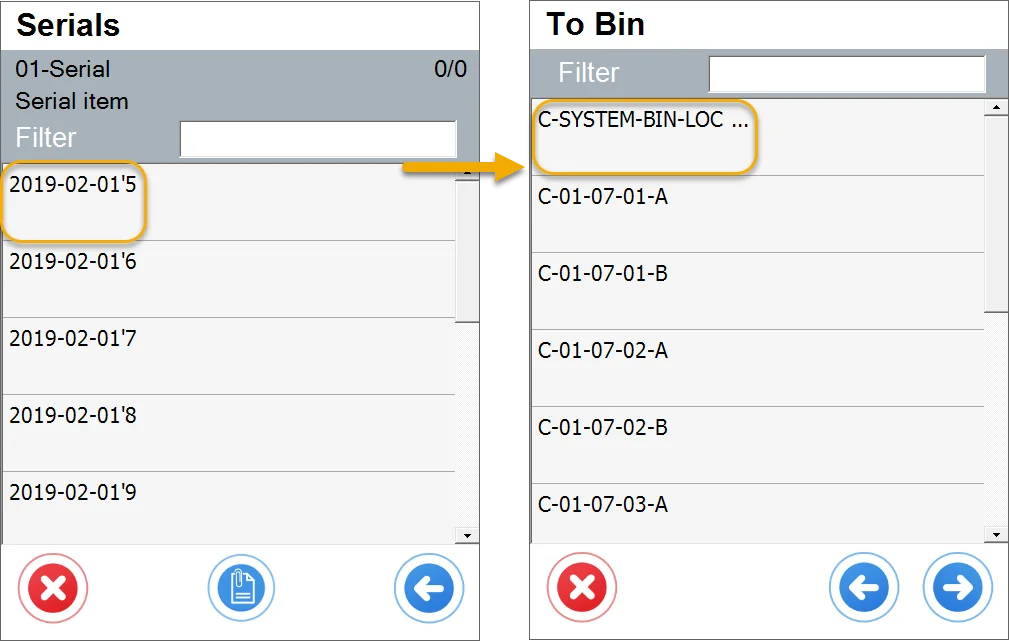Click the Filter input in To Bin panel
The height and width of the screenshot is (641, 1009).
point(846,74)
